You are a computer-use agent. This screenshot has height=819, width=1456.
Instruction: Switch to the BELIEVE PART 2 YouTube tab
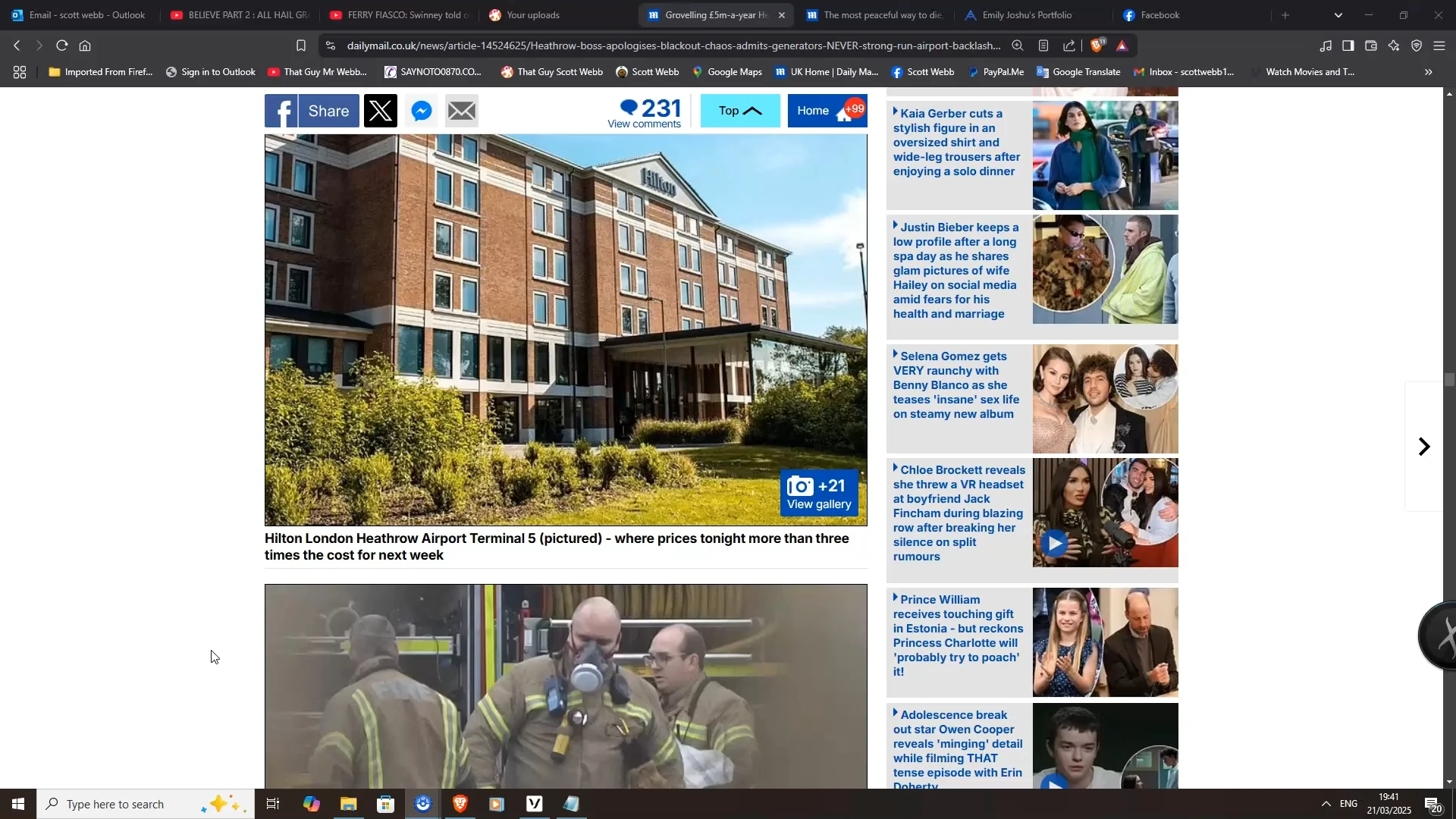[240, 15]
